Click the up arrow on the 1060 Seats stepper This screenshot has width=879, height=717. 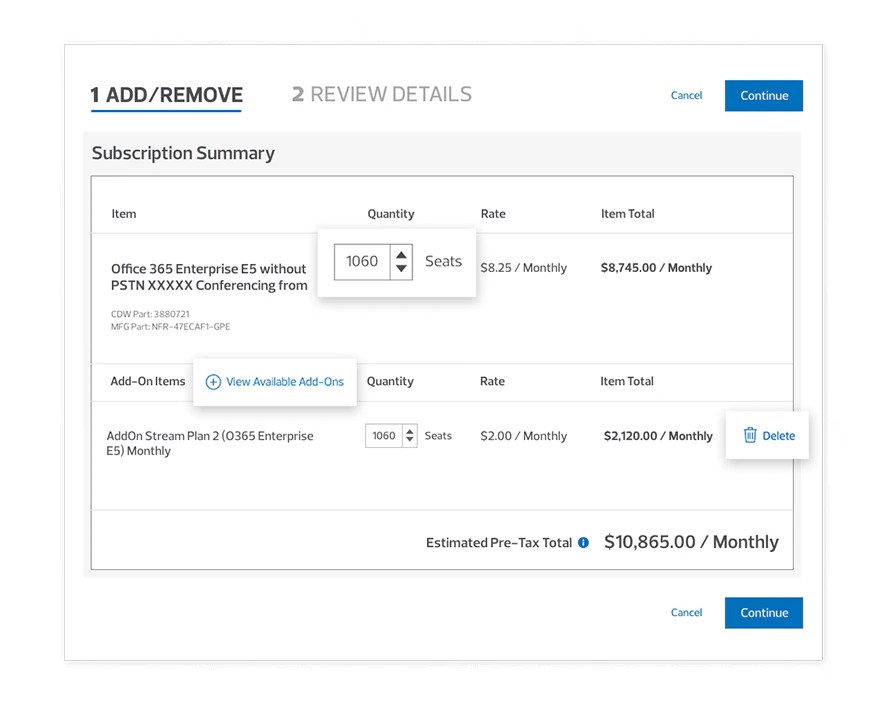[400, 255]
